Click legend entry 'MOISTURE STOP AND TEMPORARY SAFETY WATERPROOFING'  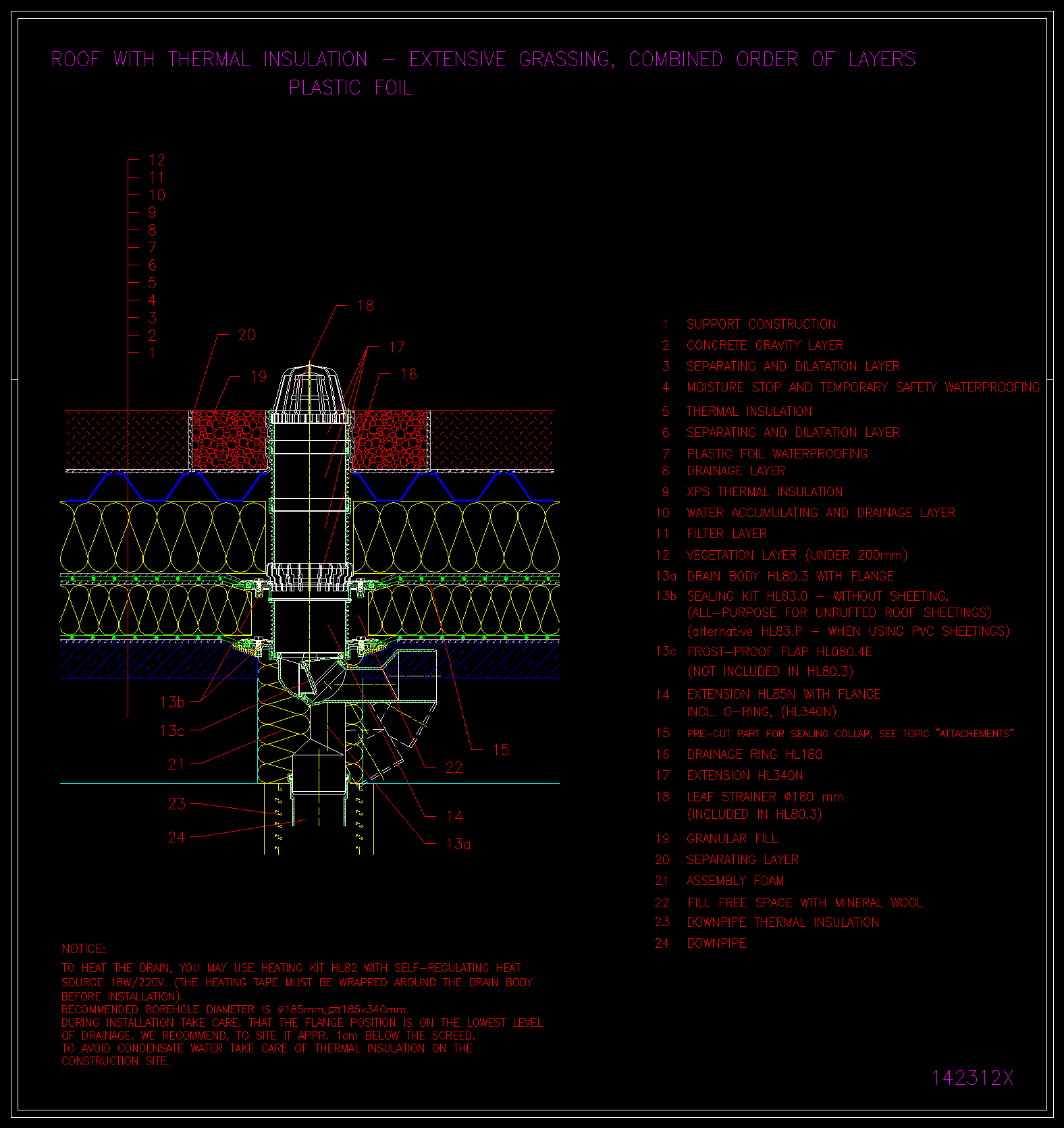pyautogui.click(x=863, y=387)
